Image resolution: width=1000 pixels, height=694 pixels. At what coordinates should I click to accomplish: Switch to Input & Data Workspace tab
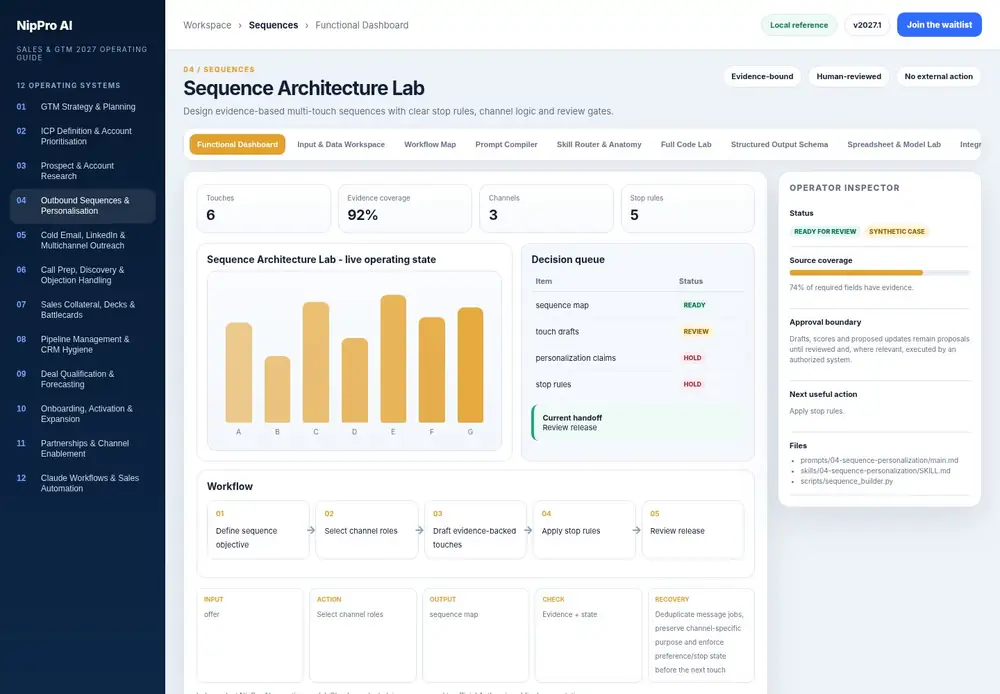341,145
